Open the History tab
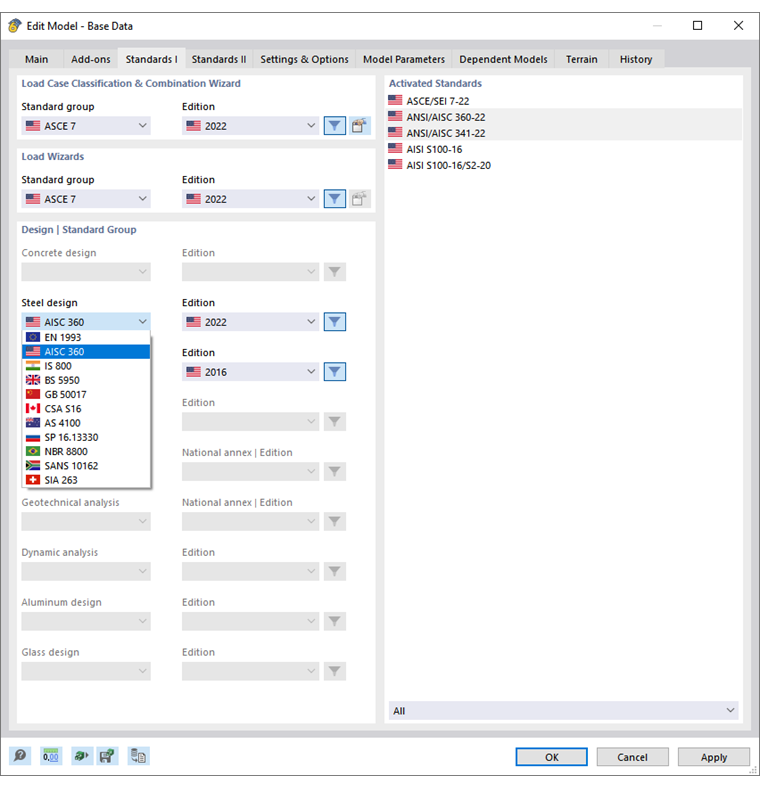Viewport: 760px width, 789px height. pyautogui.click(x=636, y=59)
